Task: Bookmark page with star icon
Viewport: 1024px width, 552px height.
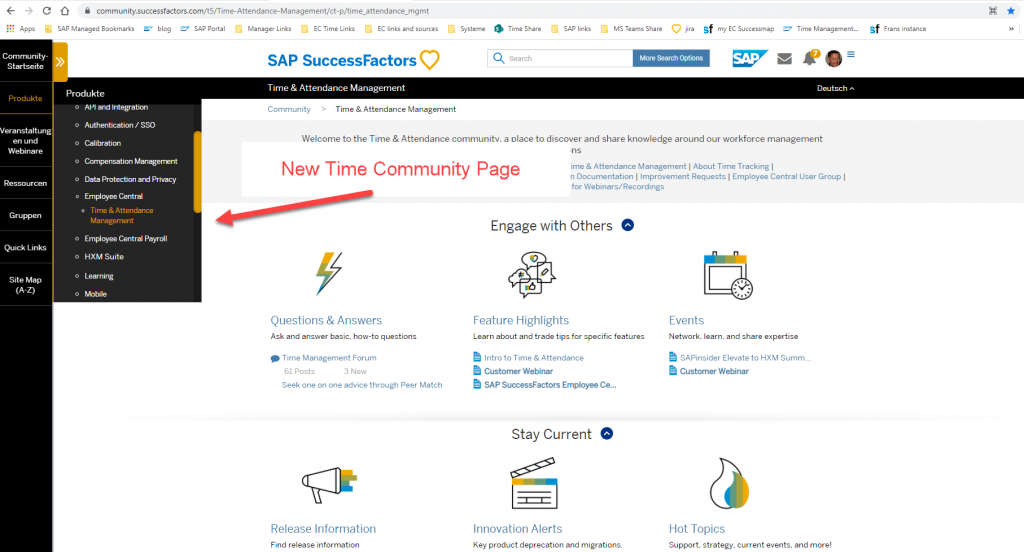Action: (x=1011, y=10)
